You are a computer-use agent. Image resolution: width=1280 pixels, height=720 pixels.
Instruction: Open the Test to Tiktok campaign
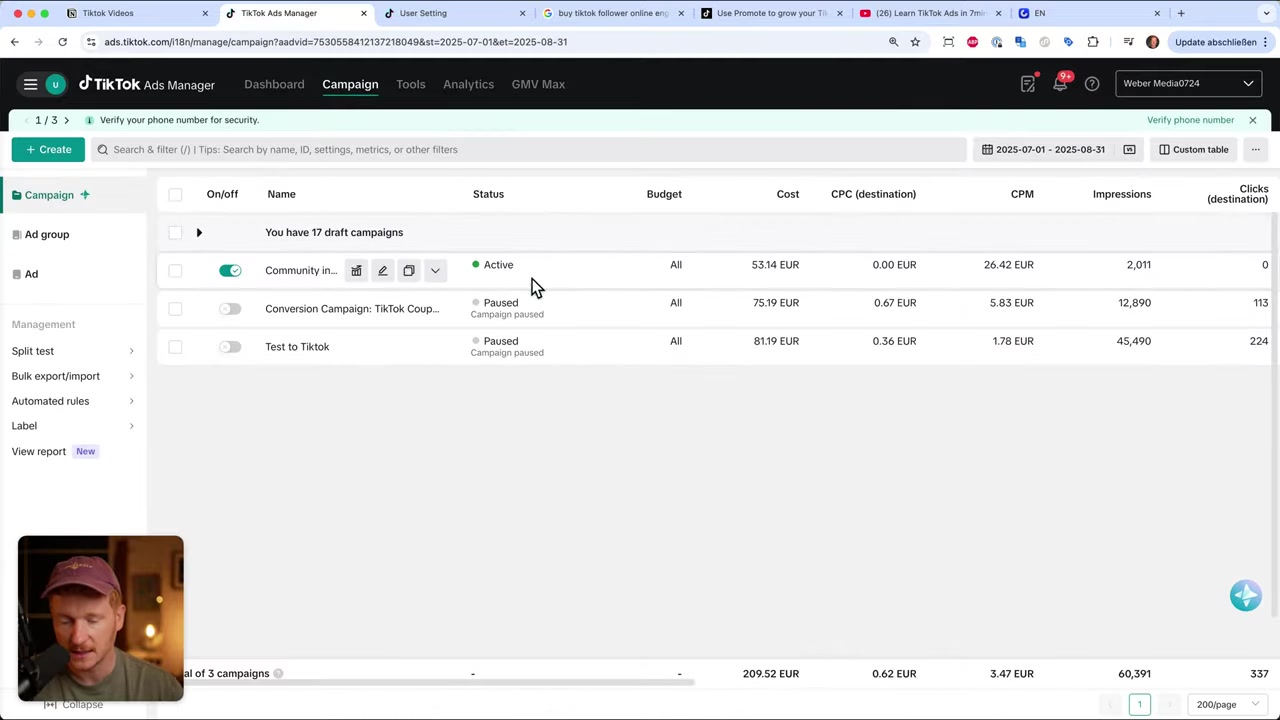coord(297,347)
